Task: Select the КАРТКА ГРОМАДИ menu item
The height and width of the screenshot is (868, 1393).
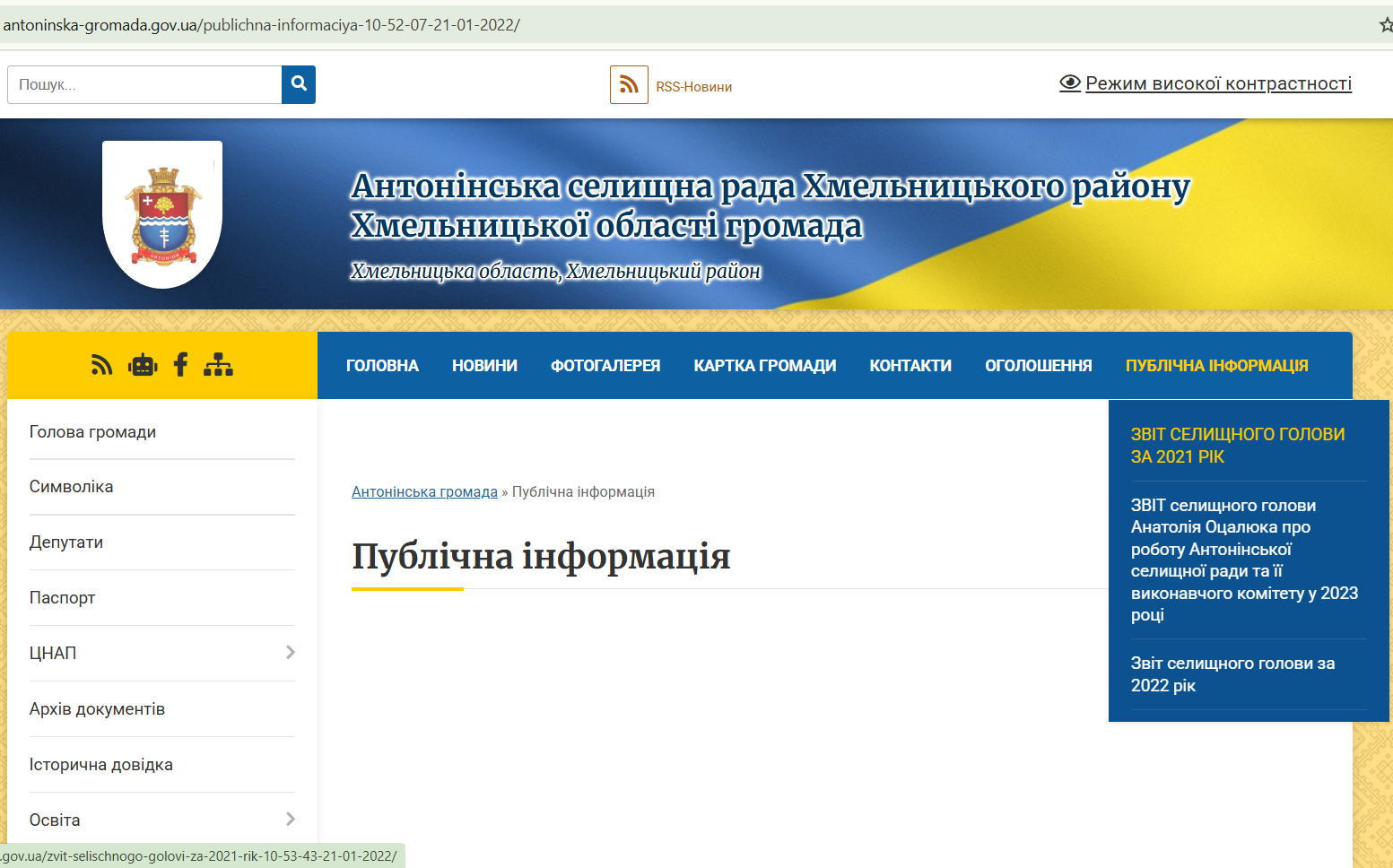Action: tap(764, 366)
